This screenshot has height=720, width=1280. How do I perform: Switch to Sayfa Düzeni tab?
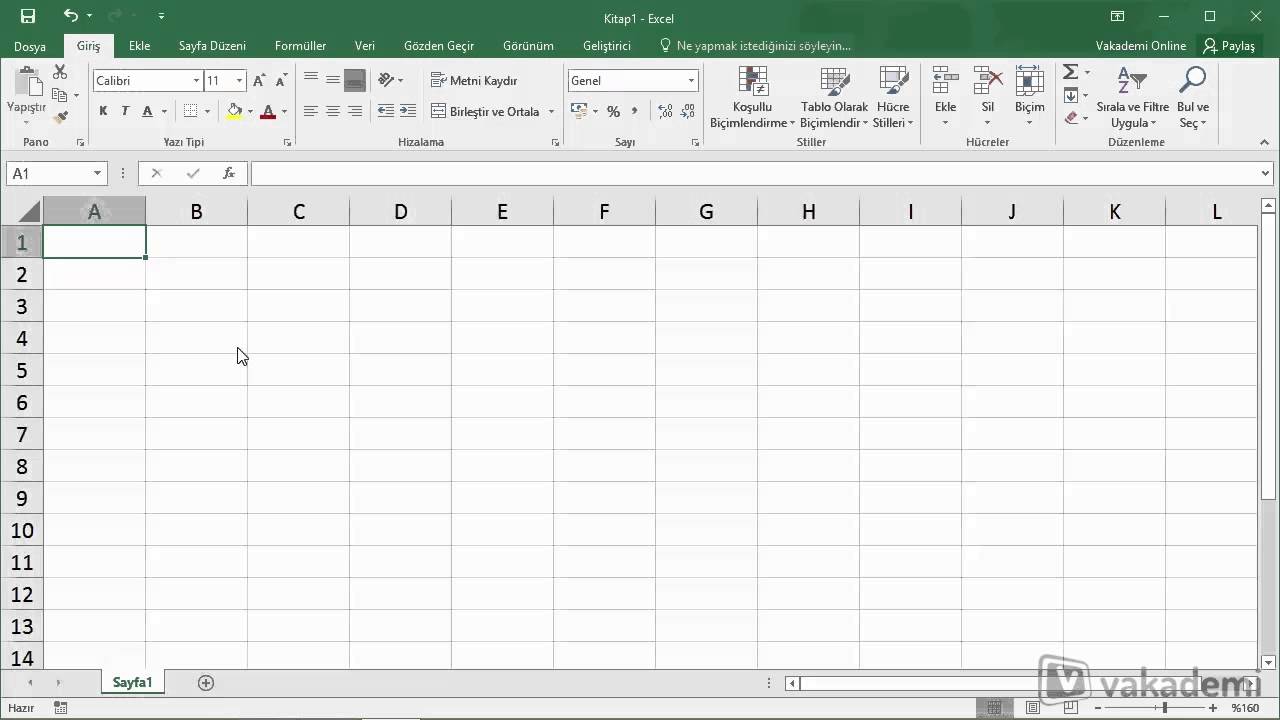[212, 46]
